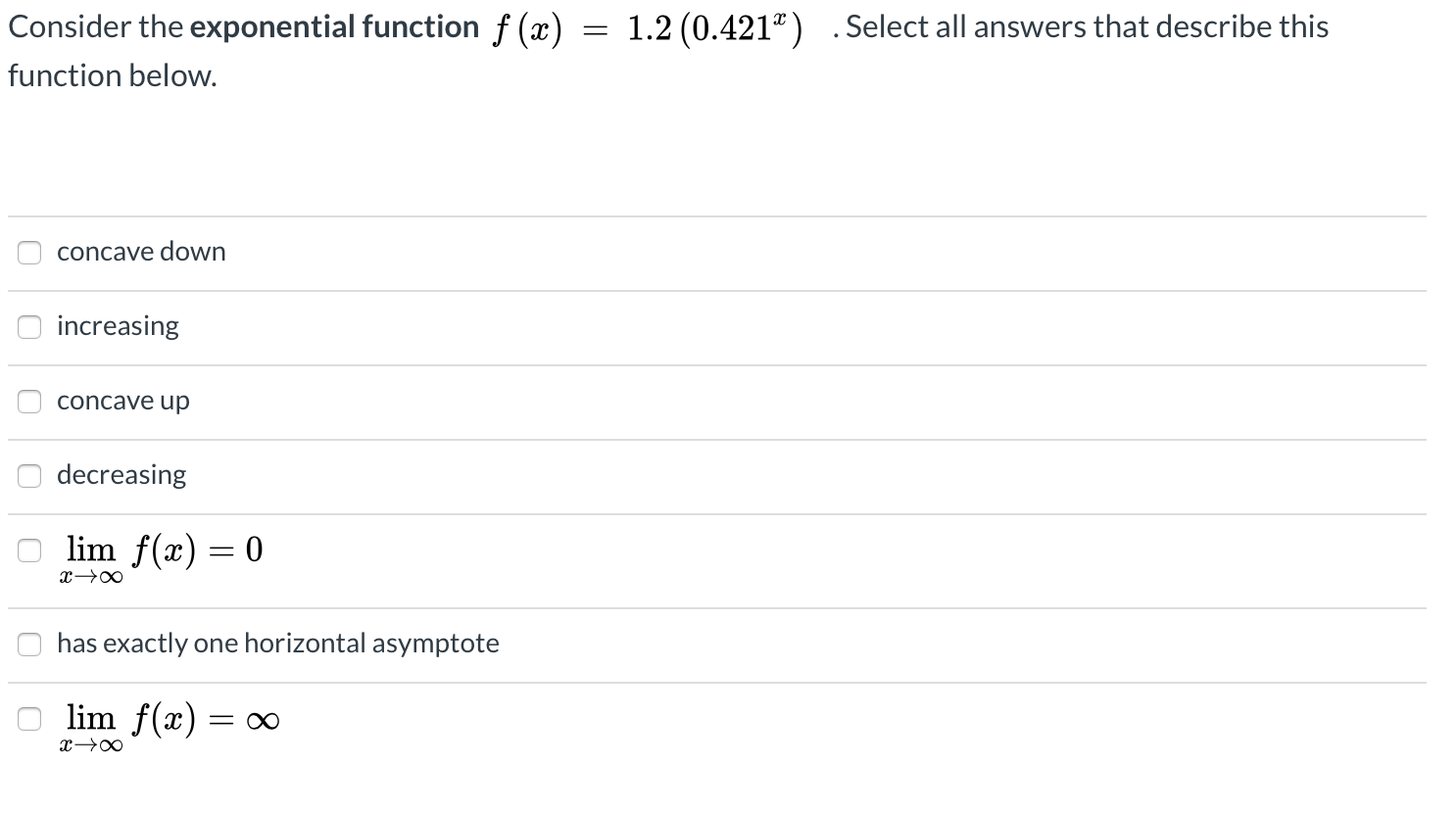1456x813 pixels.
Task: Select the 'lim f(x) = 0' answer checkbox
Action: tap(29, 550)
